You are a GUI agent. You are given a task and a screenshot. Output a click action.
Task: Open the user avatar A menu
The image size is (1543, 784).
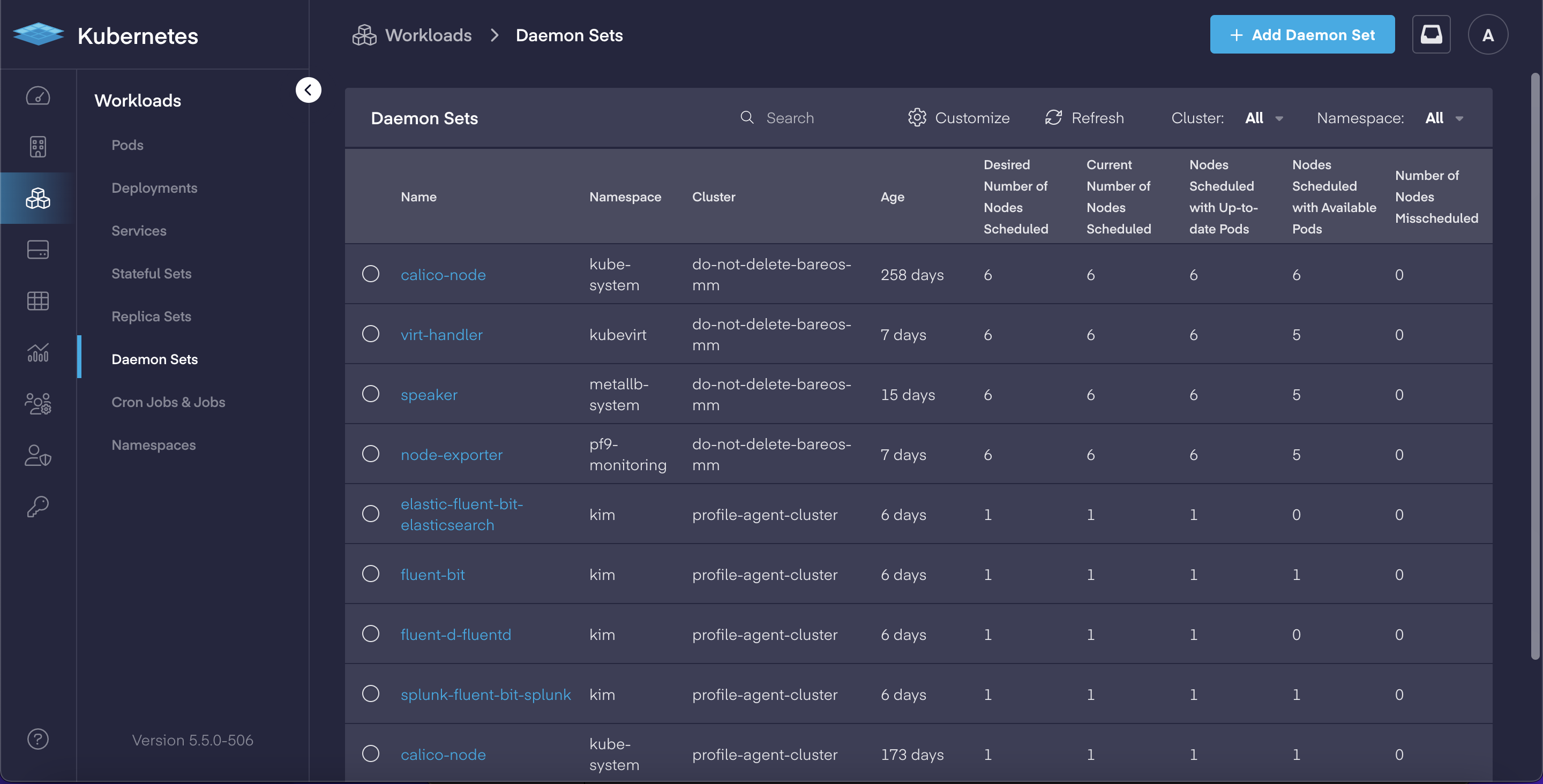coord(1488,35)
